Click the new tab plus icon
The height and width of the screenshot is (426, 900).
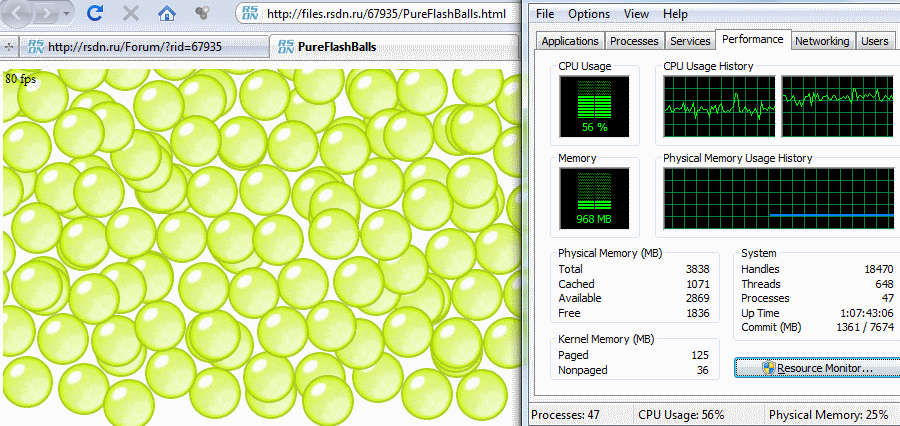pyautogui.click(x=9, y=47)
